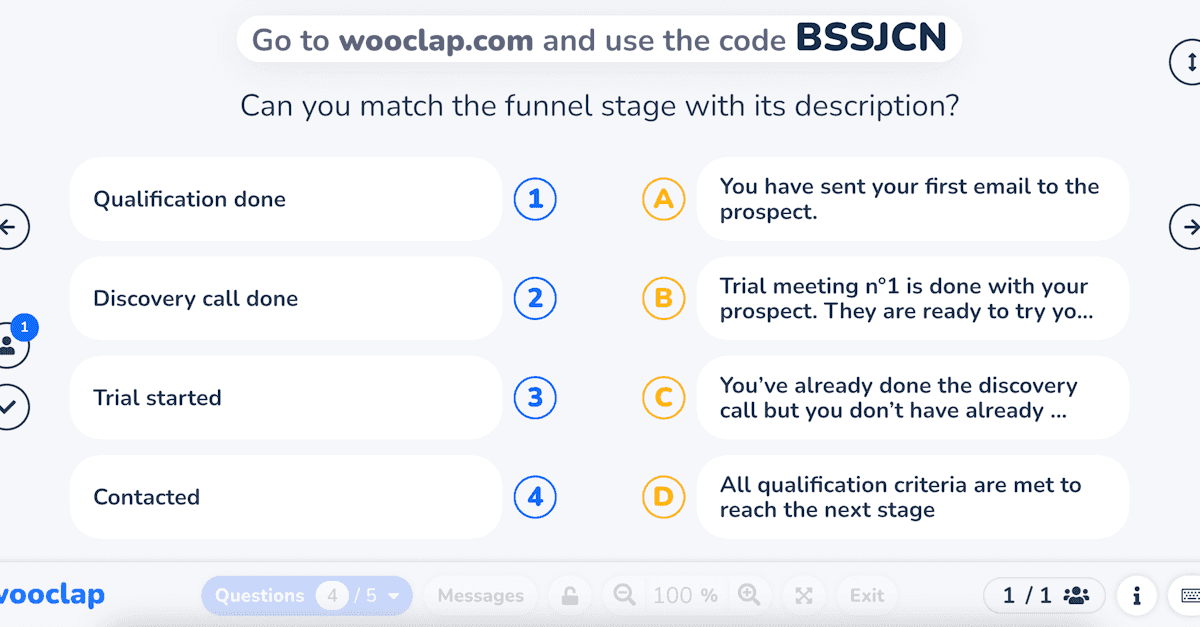Screen dimensions: 1200x627
Task: Click the zoom in magnifier icon
Action: click(x=749, y=595)
